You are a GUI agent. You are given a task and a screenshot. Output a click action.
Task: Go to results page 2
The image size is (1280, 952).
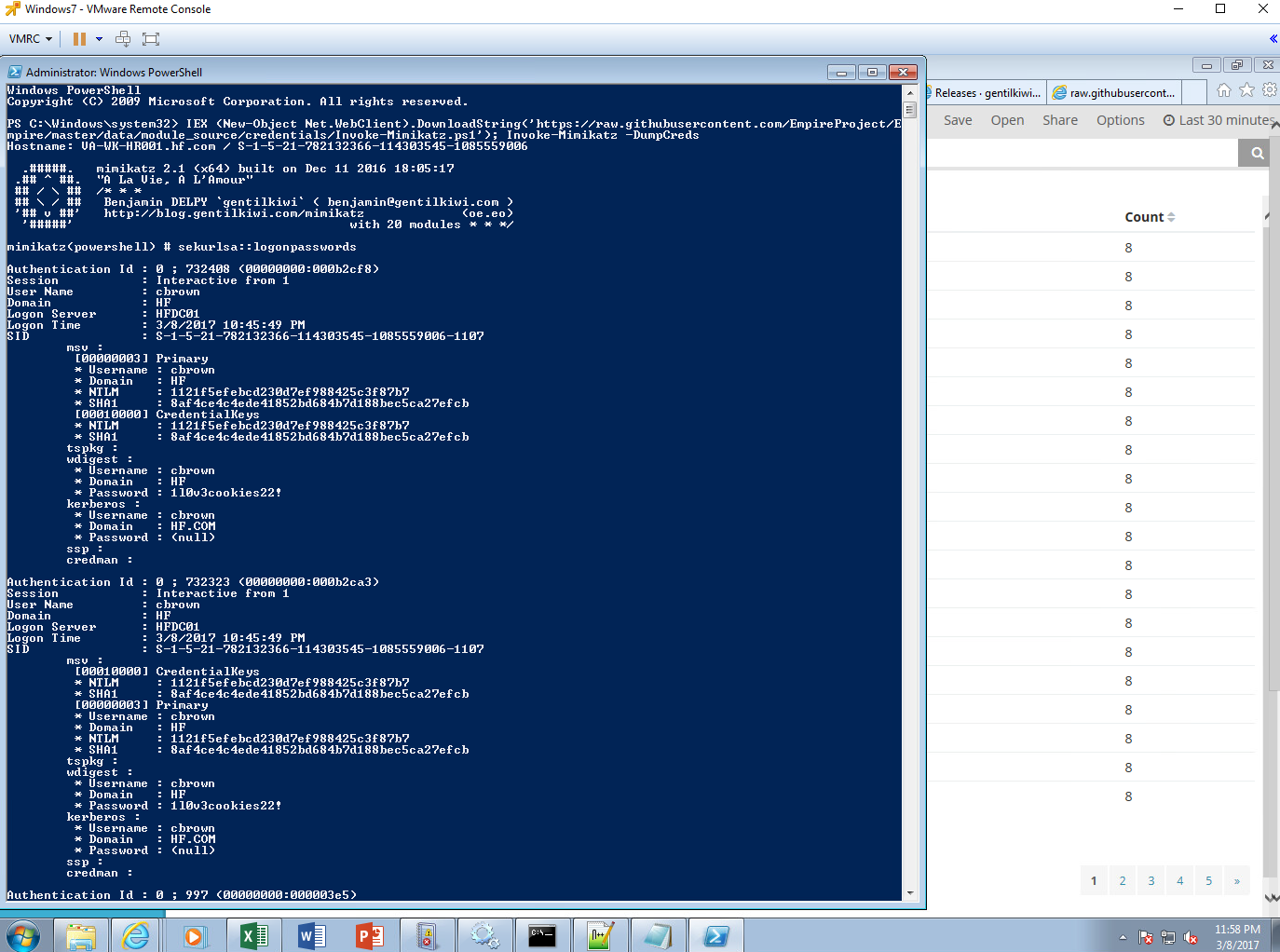click(x=1123, y=880)
